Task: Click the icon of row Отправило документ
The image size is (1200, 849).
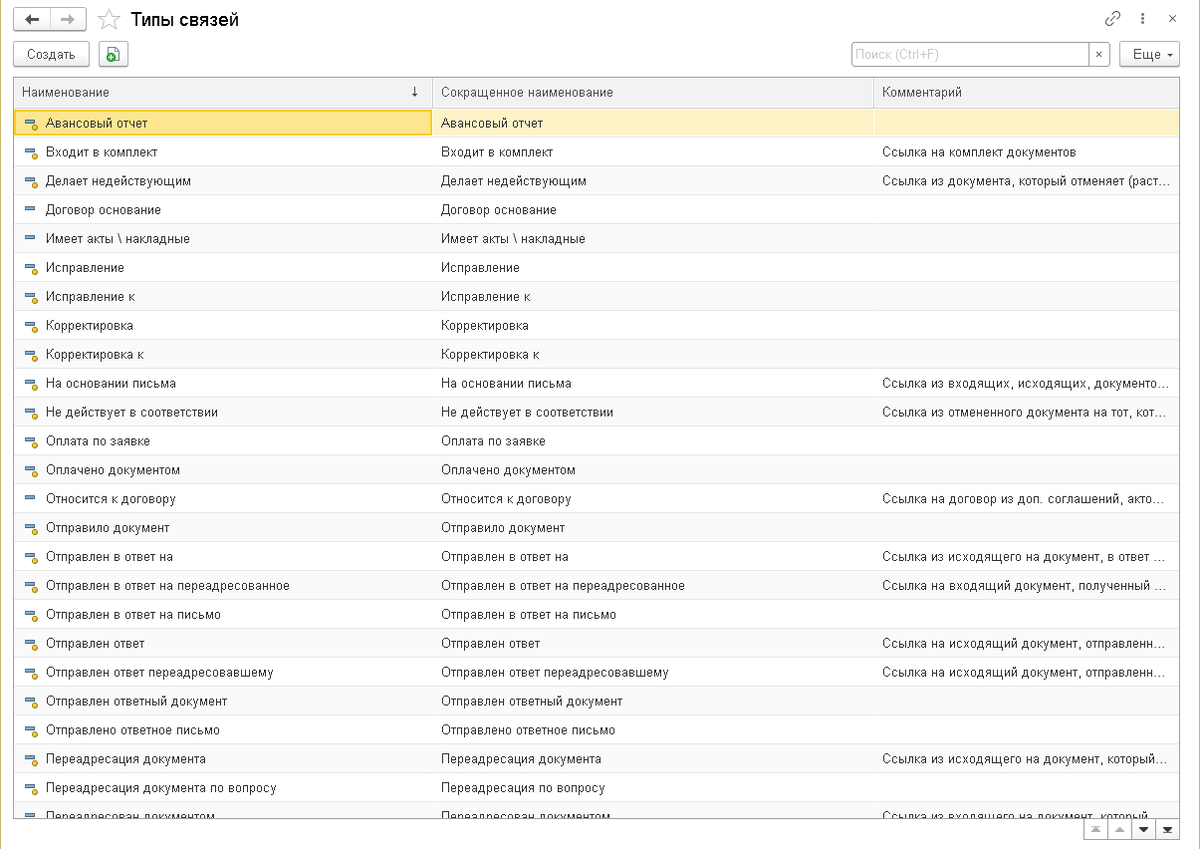Action: click(x=31, y=528)
